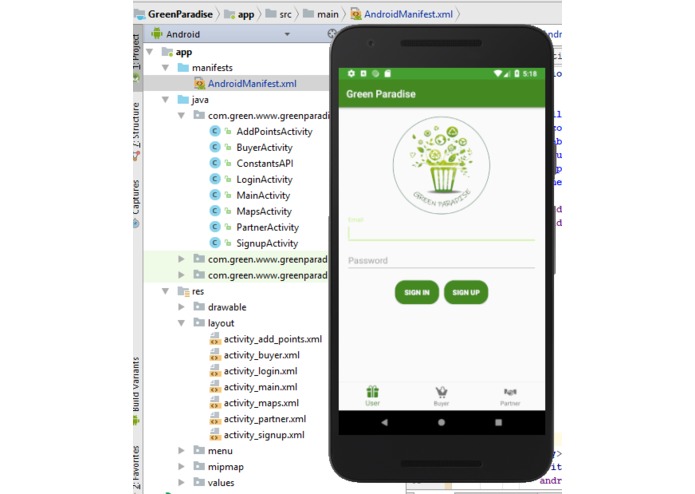Open the BuyerActivity class
This screenshot has width=695, height=494.
[264, 148]
